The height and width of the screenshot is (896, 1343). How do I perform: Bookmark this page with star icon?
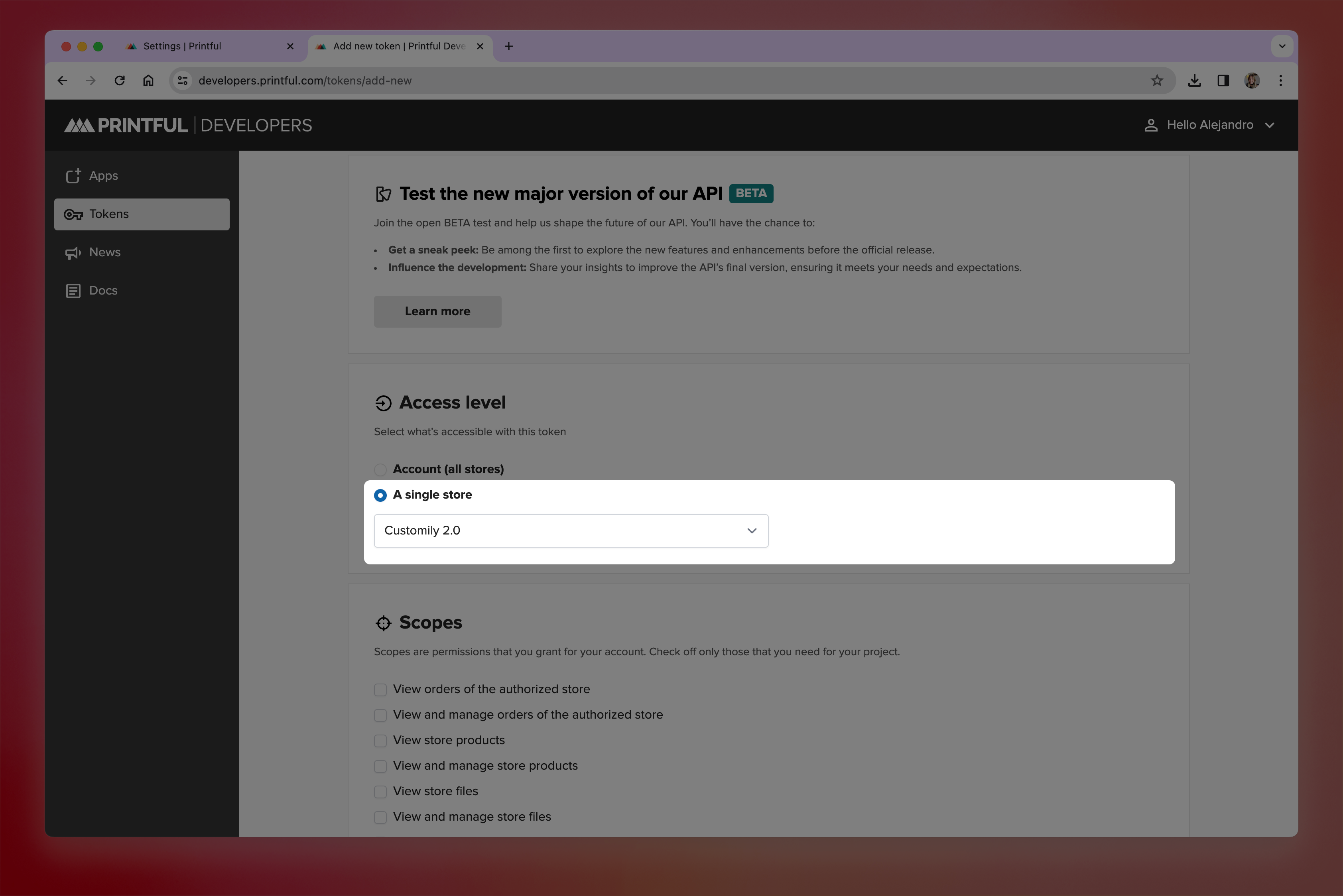pyautogui.click(x=1157, y=81)
